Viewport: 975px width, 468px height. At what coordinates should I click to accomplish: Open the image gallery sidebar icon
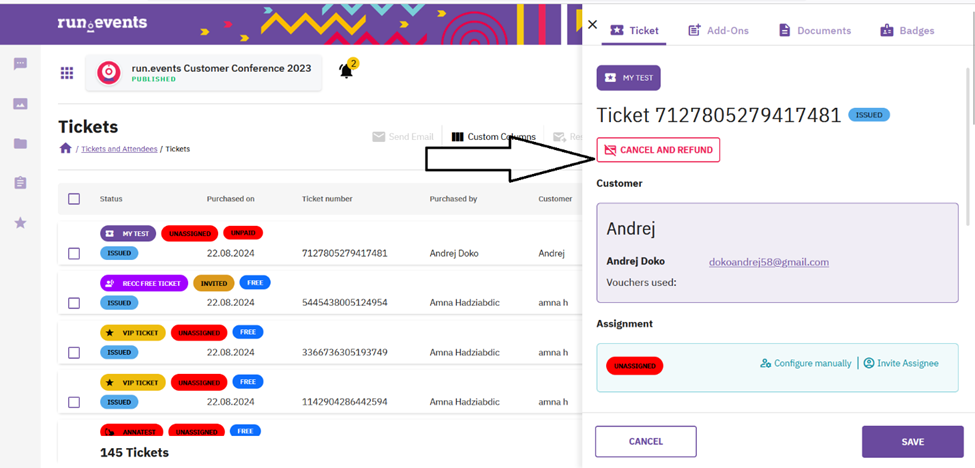point(21,104)
